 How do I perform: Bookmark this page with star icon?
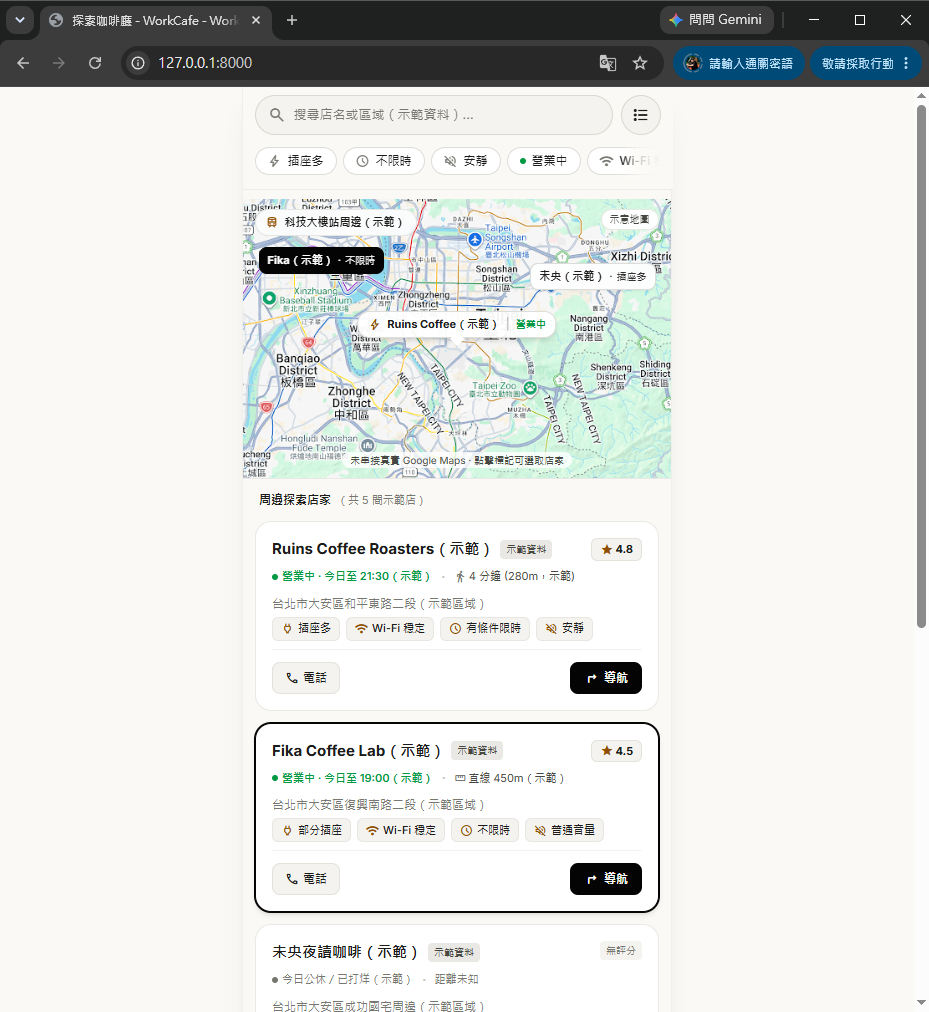click(640, 63)
